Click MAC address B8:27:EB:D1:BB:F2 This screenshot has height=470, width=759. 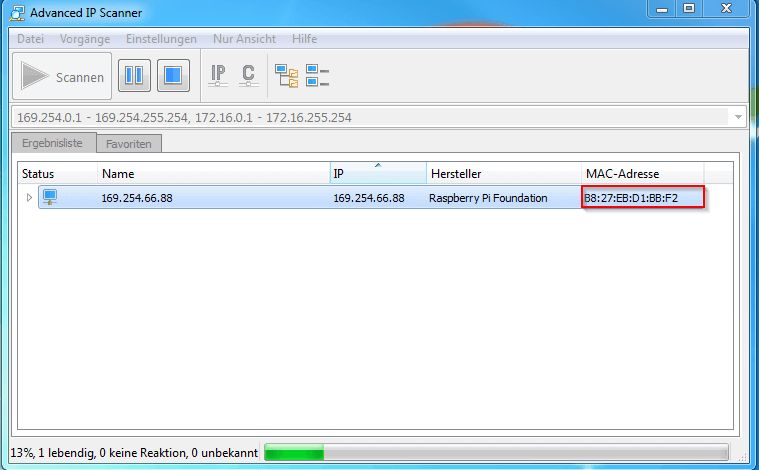[x=631, y=198]
